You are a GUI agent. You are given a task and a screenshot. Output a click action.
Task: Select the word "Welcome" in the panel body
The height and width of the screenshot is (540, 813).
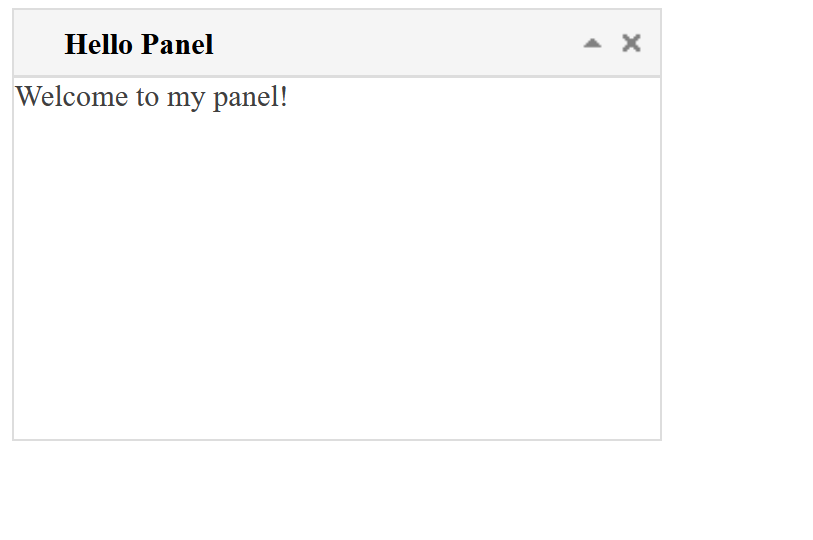coord(72,96)
